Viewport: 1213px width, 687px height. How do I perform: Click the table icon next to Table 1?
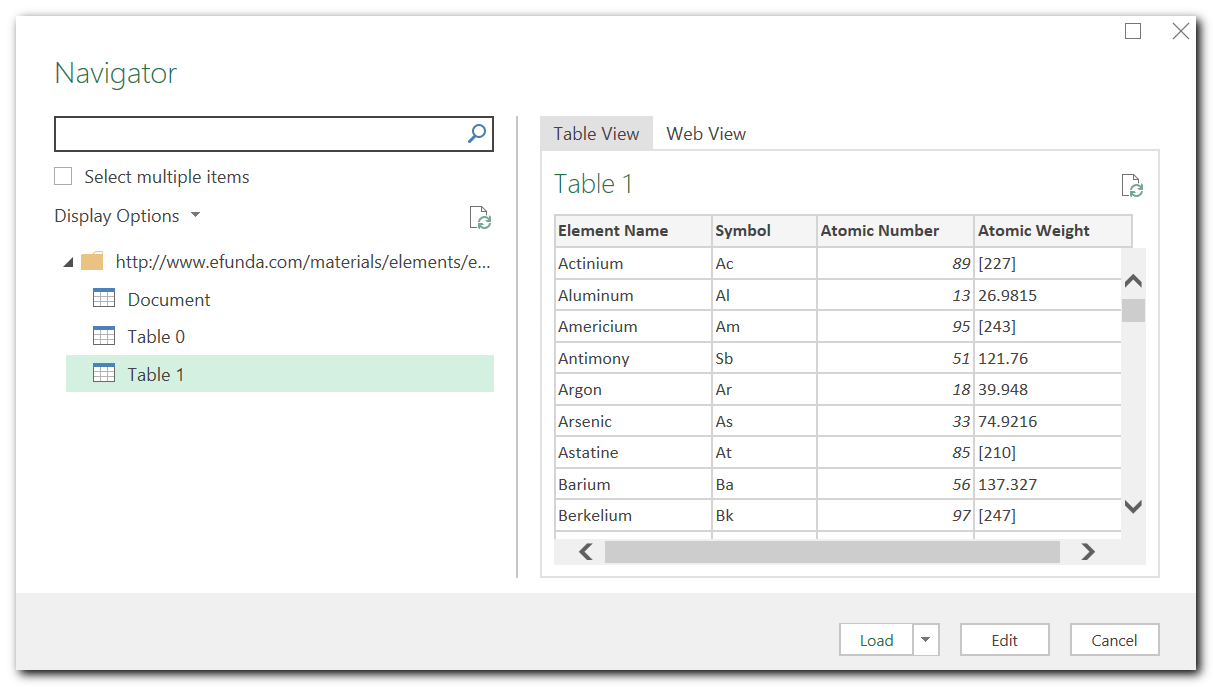click(x=104, y=373)
